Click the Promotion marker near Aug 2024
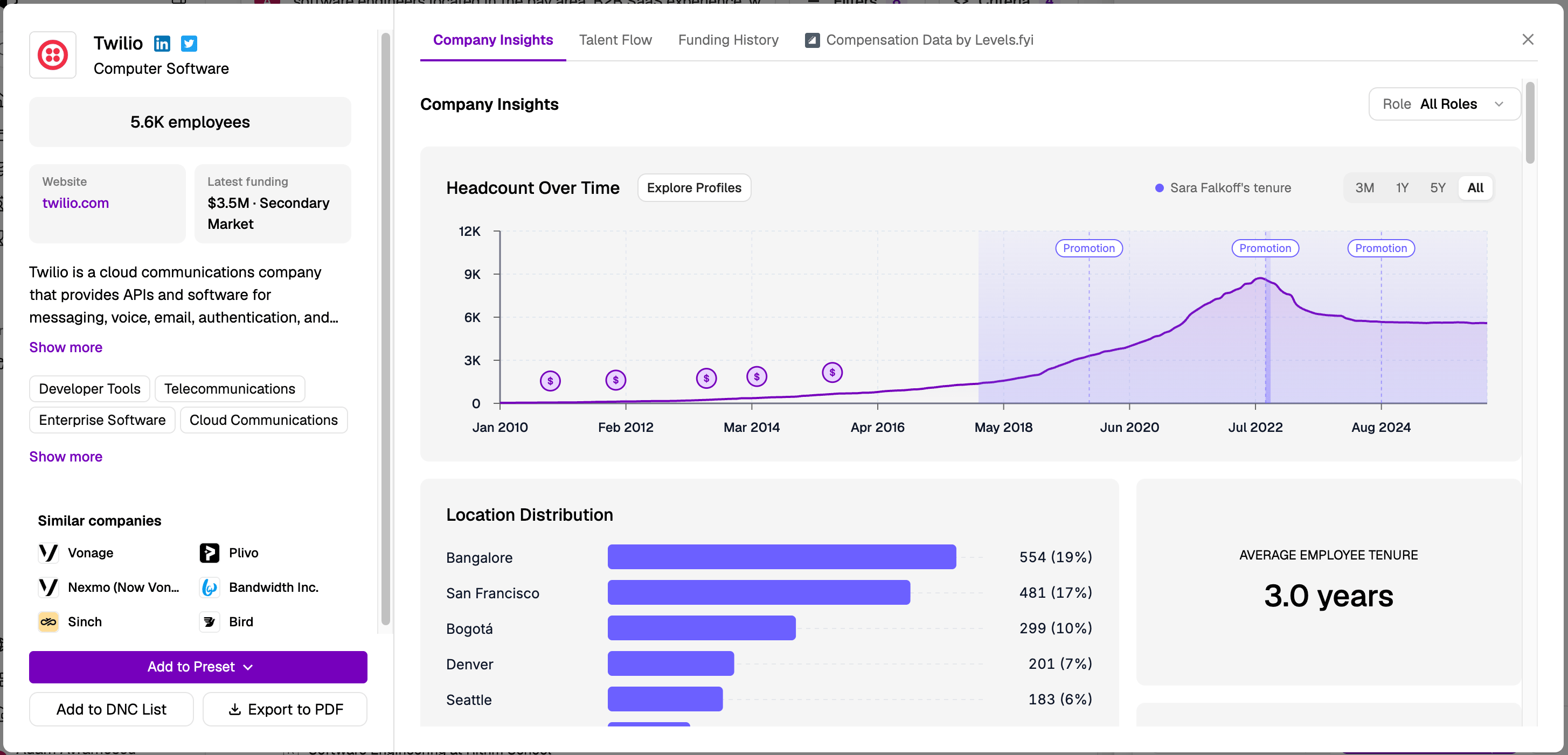The height and width of the screenshot is (755, 1568). [x=1381, y=248]
